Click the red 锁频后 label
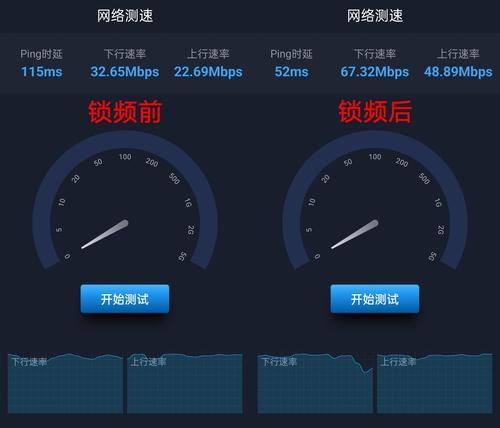 point(375,112)
